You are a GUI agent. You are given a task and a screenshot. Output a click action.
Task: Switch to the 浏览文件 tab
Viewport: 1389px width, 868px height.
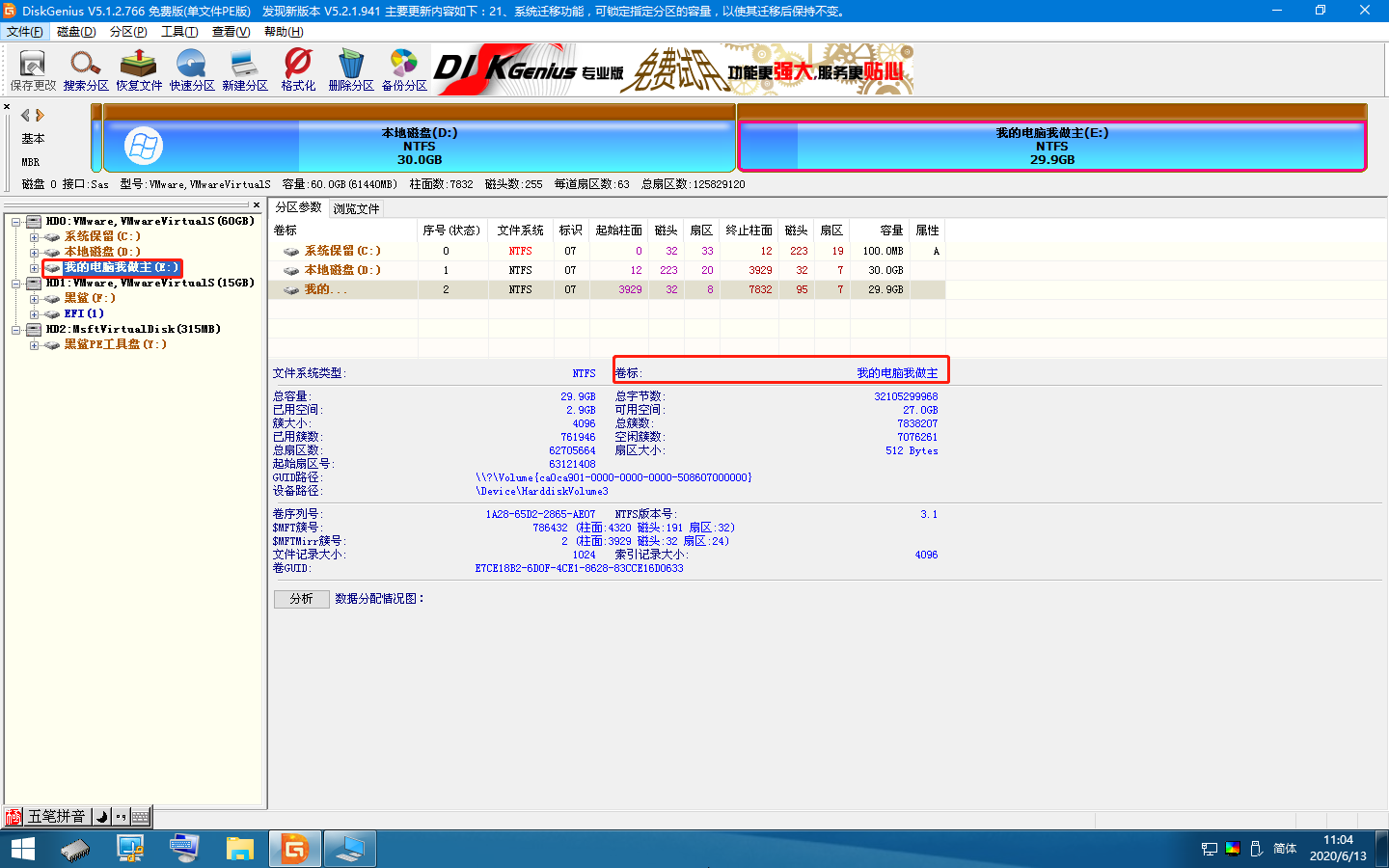[356, 207]
